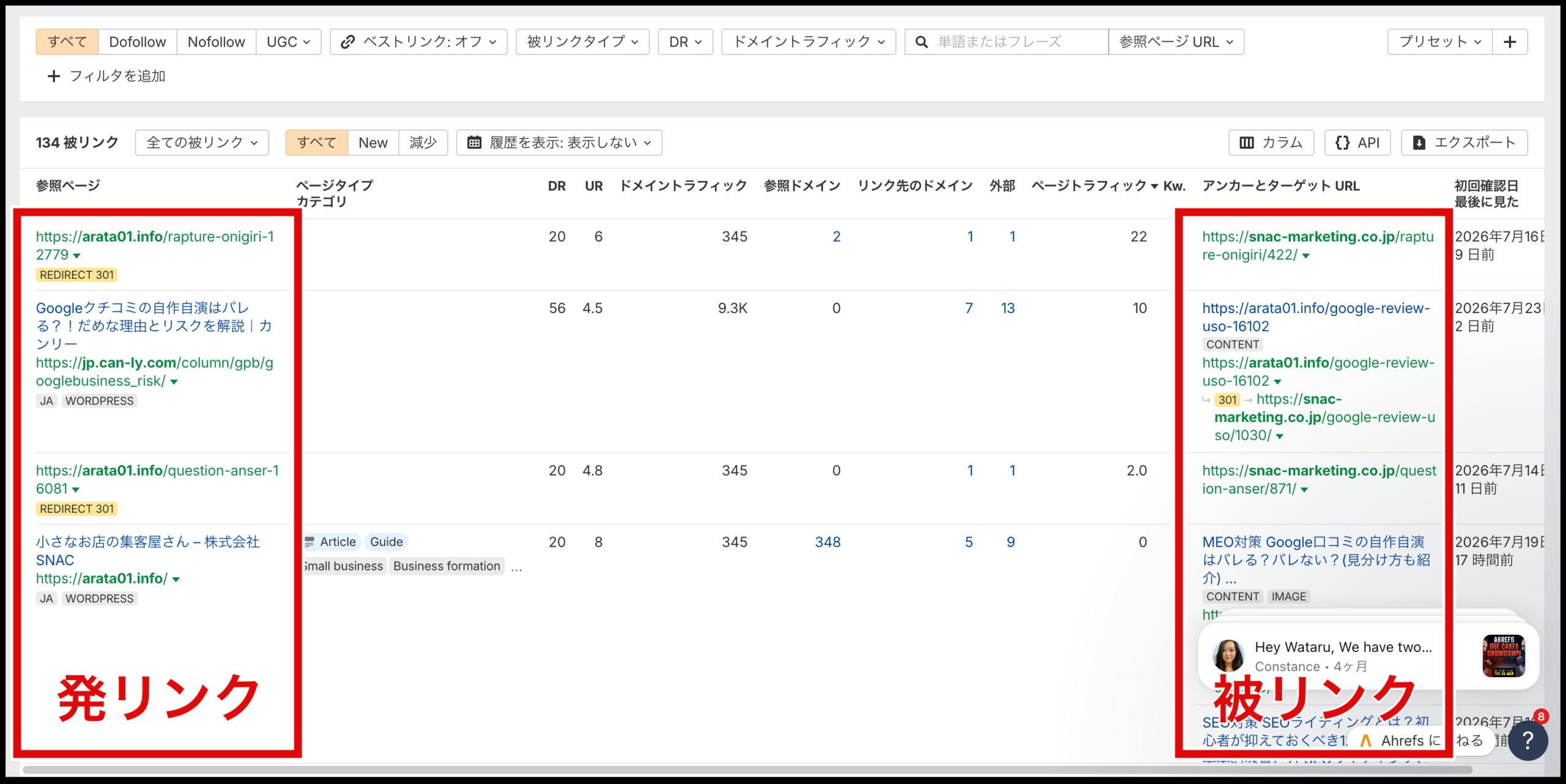
Task: Open Googleクチコミの自作自演はバレる page title link
Action: [153, 326]
